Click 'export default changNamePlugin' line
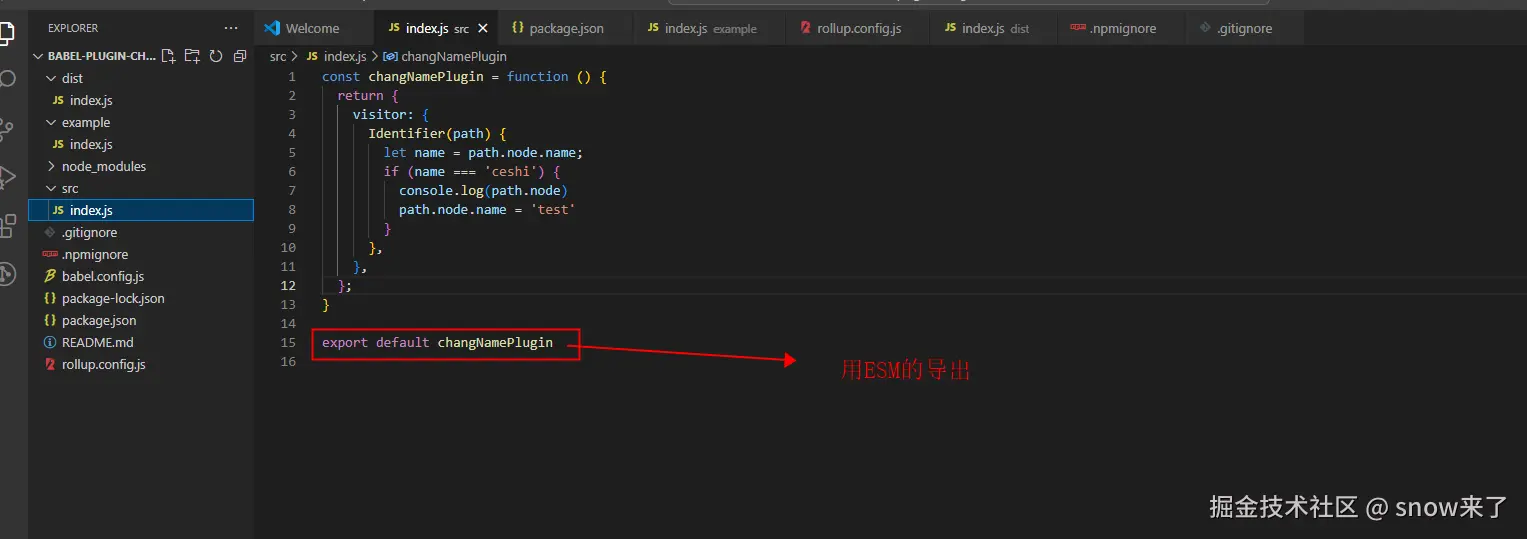The height and width of the screenshot is (539, 1527). tap(437, 342)
